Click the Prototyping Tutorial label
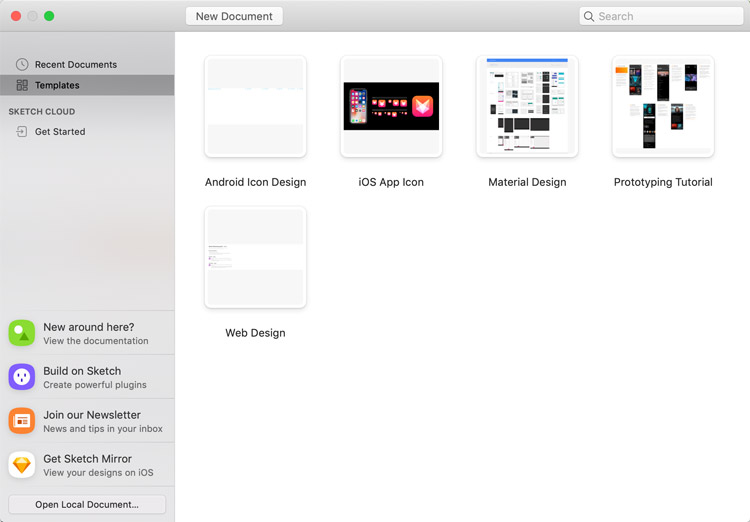 [663, 182]
